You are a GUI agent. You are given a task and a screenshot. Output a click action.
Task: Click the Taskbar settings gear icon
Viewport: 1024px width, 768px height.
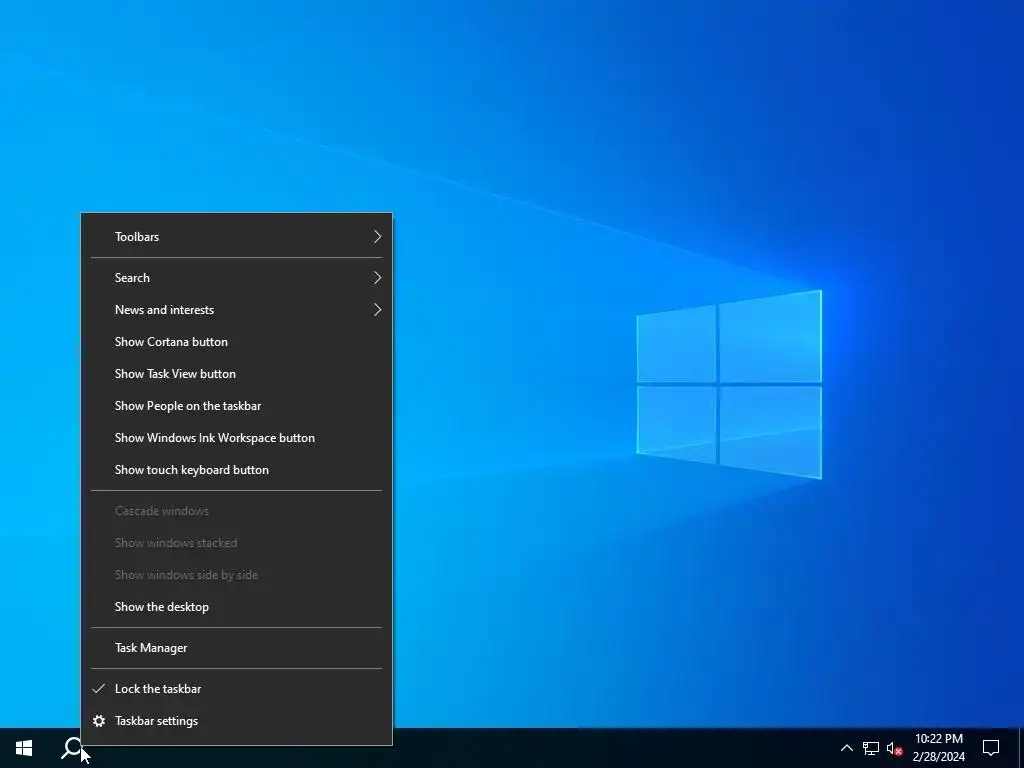tap(99, 721)
